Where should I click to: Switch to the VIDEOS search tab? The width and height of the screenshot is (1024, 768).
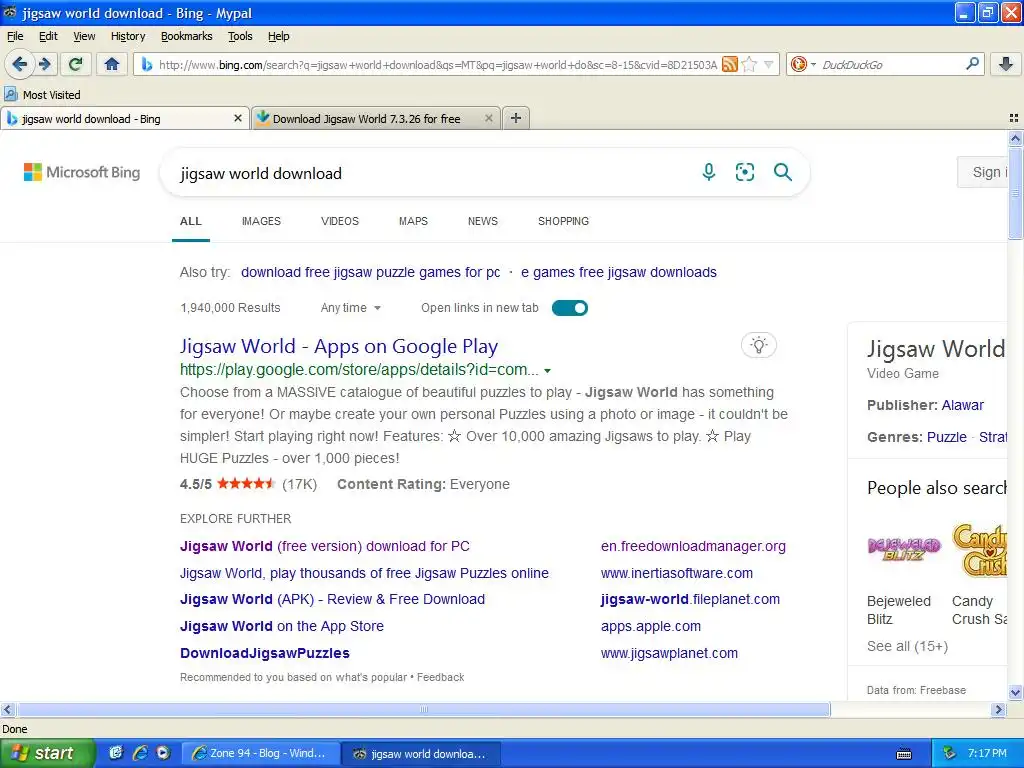click(x=340, y=221)
